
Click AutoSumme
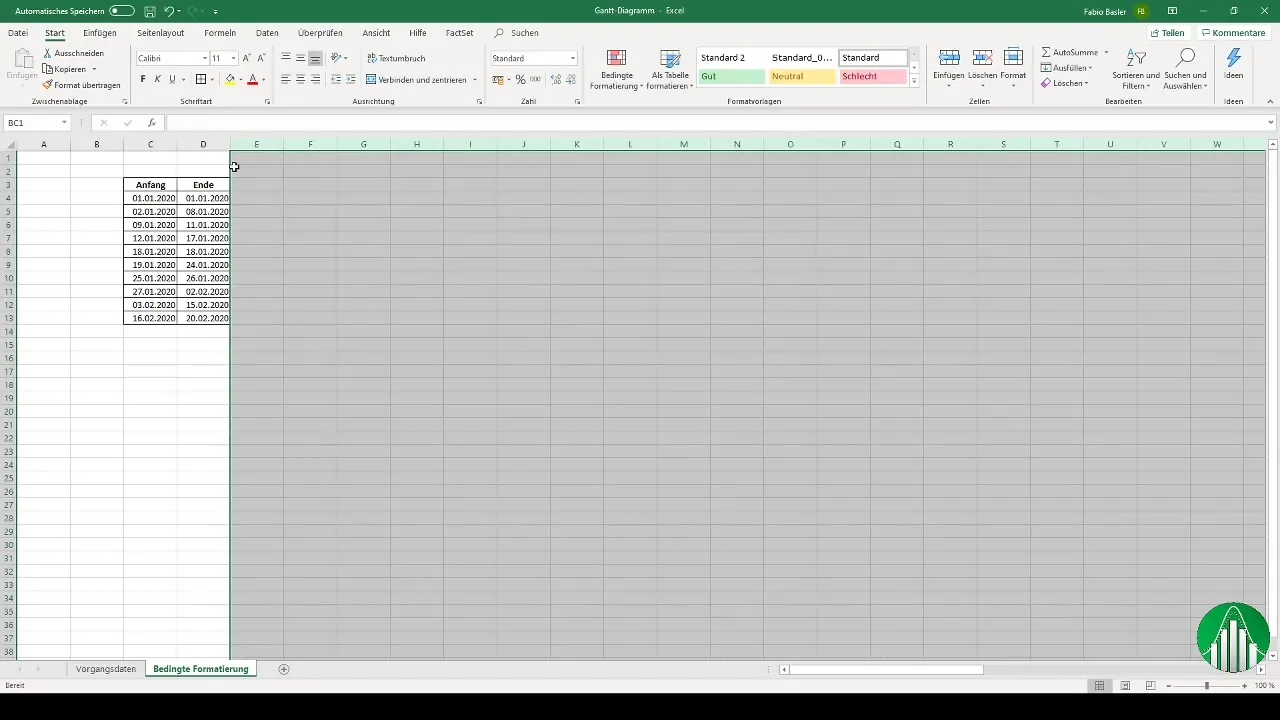(1069, 52)
